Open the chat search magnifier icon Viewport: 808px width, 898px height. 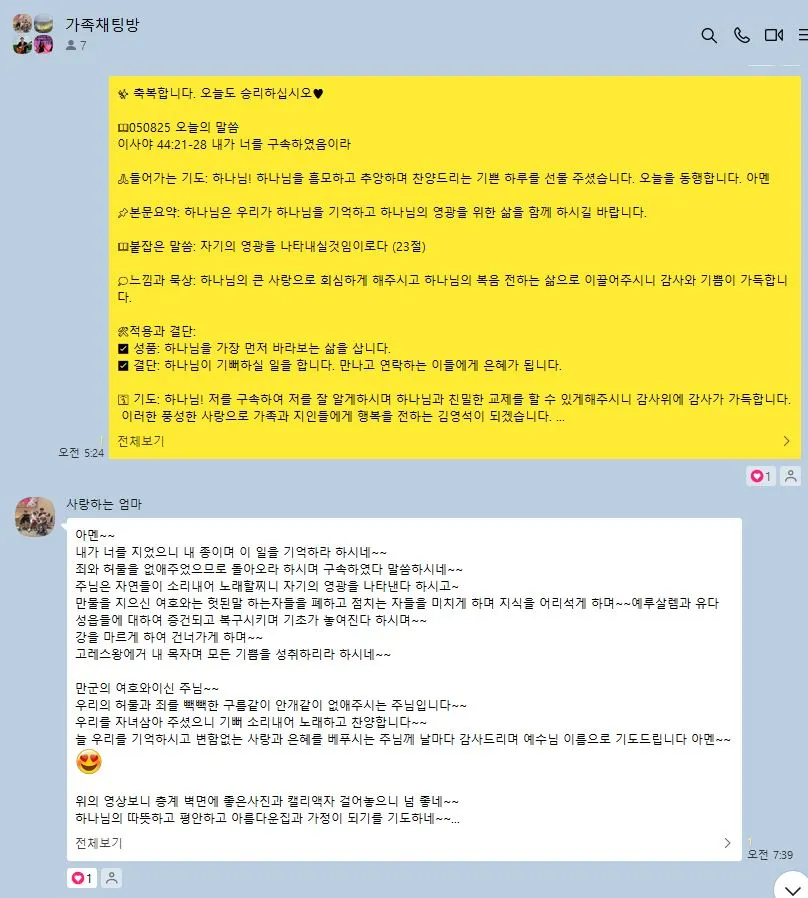[x=709, y=36]
